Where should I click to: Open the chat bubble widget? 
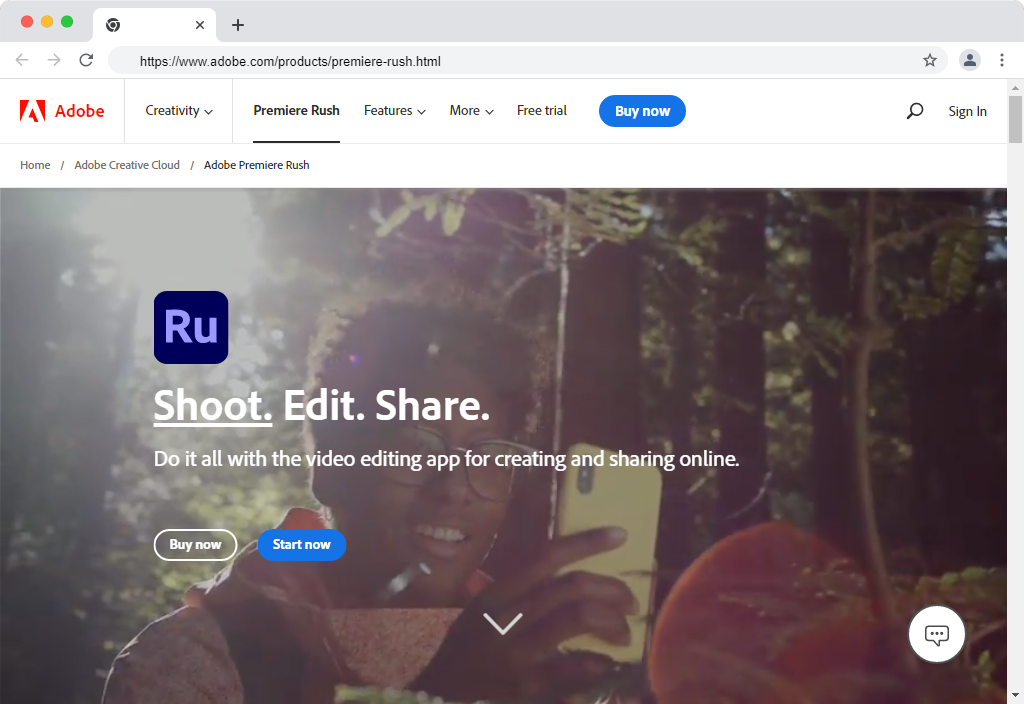coord(936,634)
